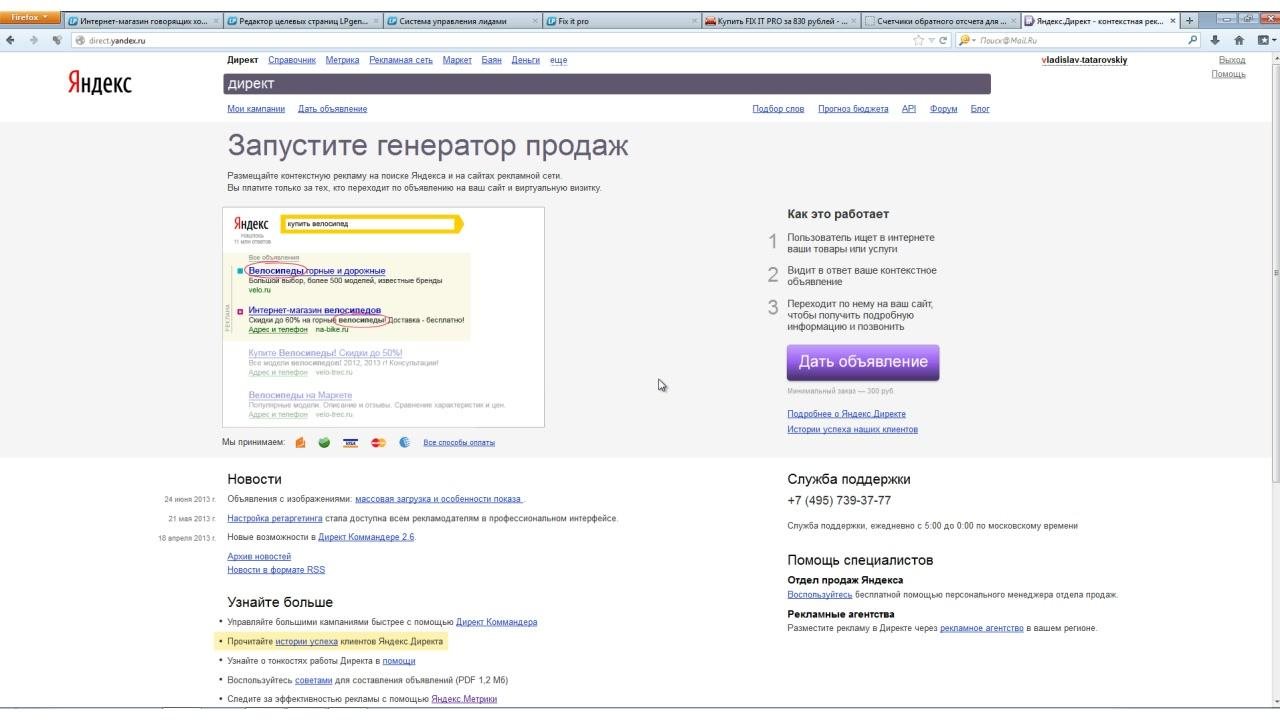
Task: Open Прогноз бюджета
Action: (x=853, y=109)
